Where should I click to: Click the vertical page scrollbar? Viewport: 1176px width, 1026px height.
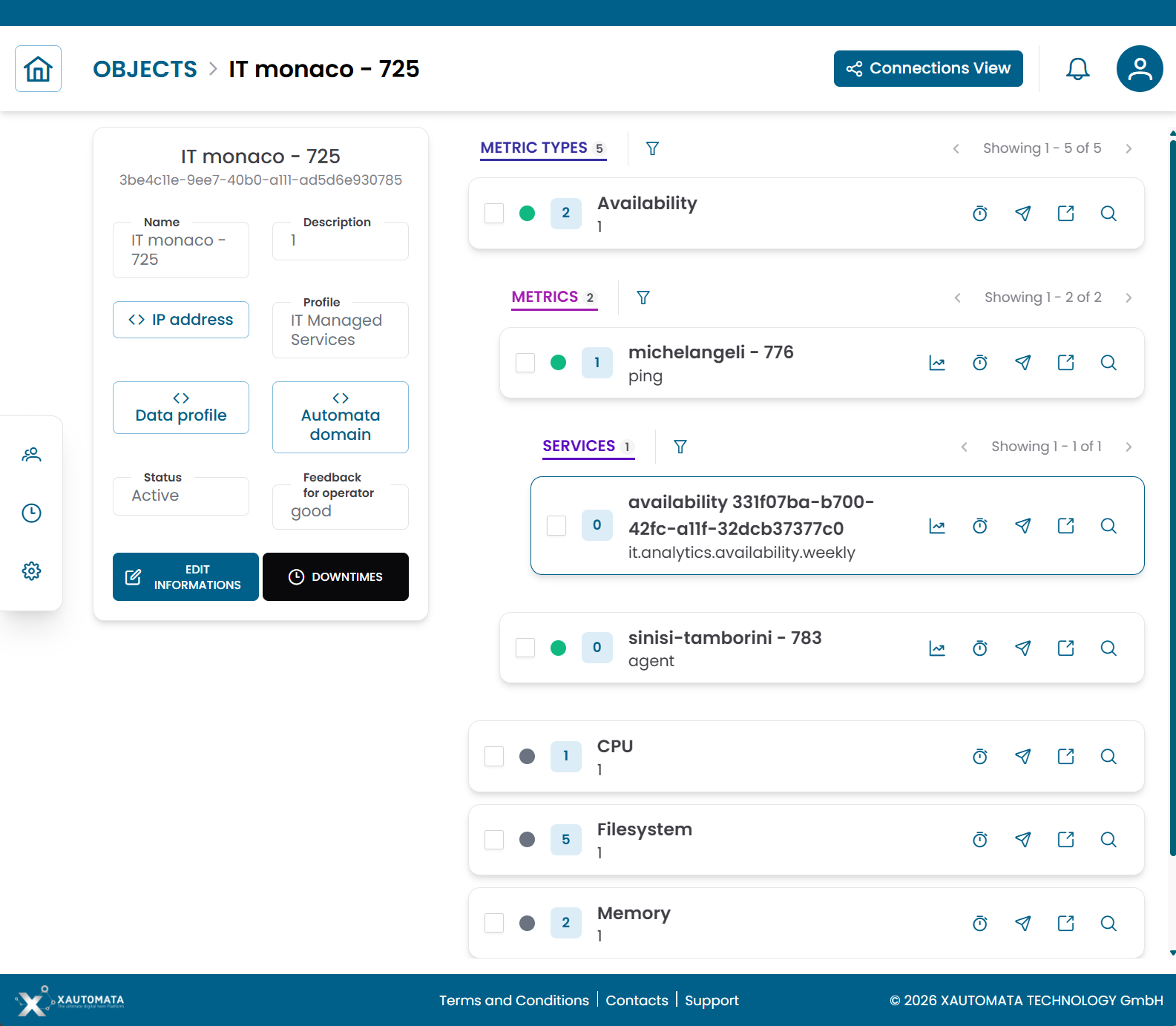click(x=1172, y=497)
